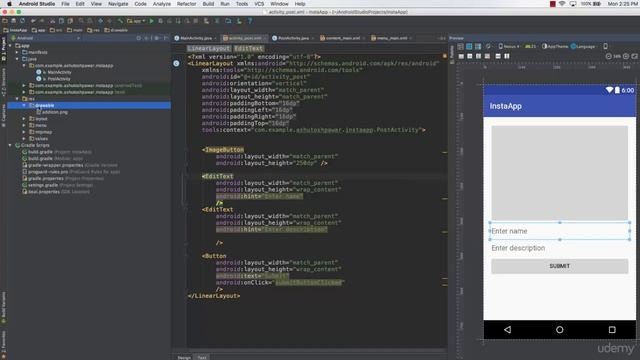Viewport: 640px width, 360px height.
Task: Click the Synchronize icon in main toolbar
Action: pyautogui.click(x=22, y=21)
